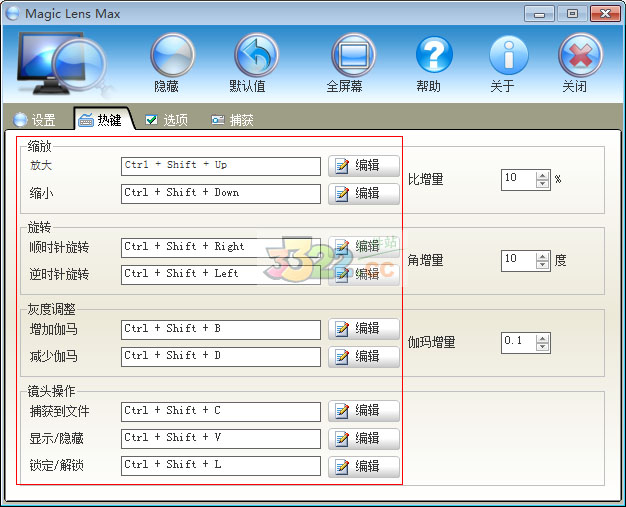Click the Ctrl + Shift + Down field
Image resolution: width=626 pixels, height=507 pixels.
[x=221, y=194]
